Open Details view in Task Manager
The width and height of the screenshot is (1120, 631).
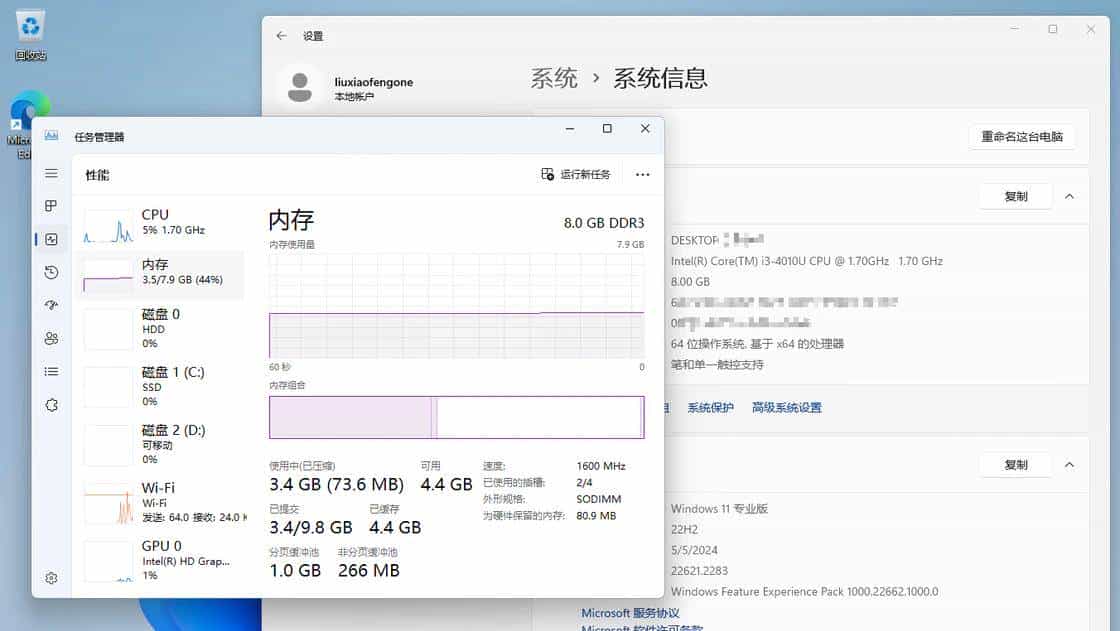tap(51, 372)
